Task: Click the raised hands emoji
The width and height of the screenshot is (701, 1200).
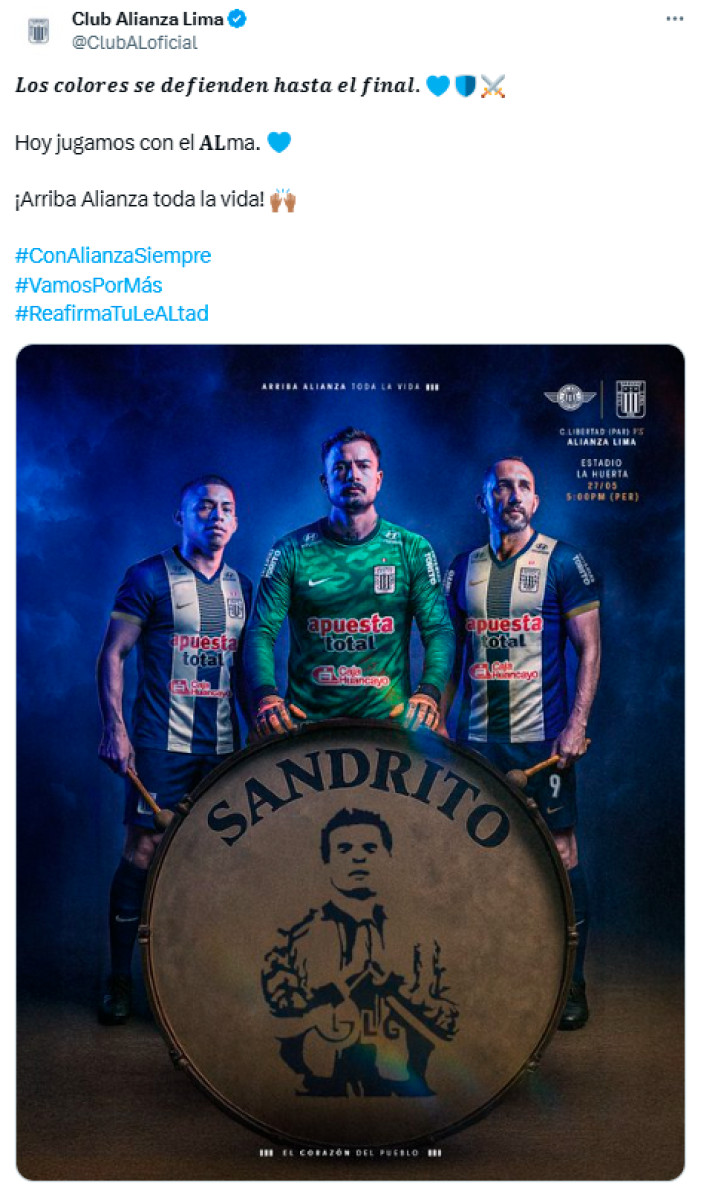Action: 284,200
